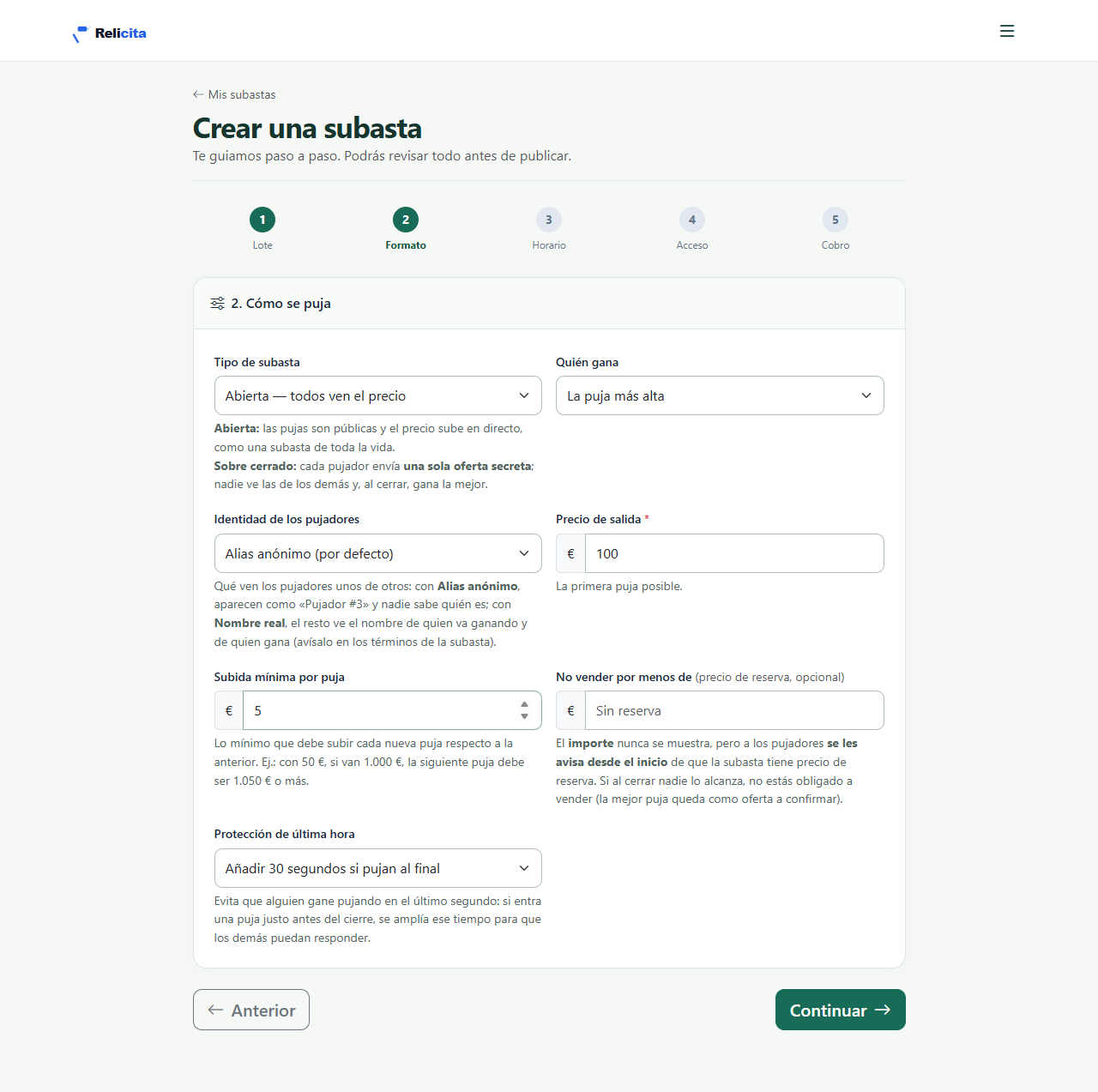Click the euro symbol beside Precio de salida
This screenshot has width=1098, height=1092.
point(571,553)
